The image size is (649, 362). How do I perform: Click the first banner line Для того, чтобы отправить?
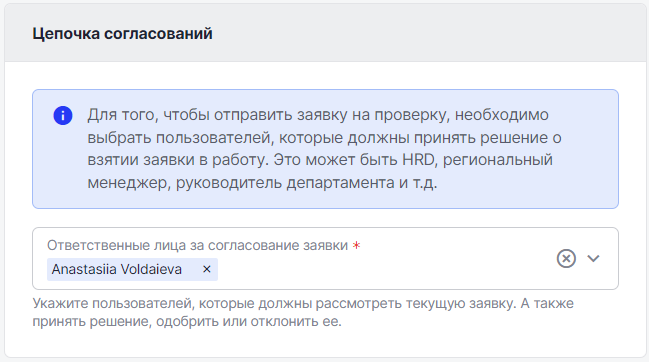(318, 115)
